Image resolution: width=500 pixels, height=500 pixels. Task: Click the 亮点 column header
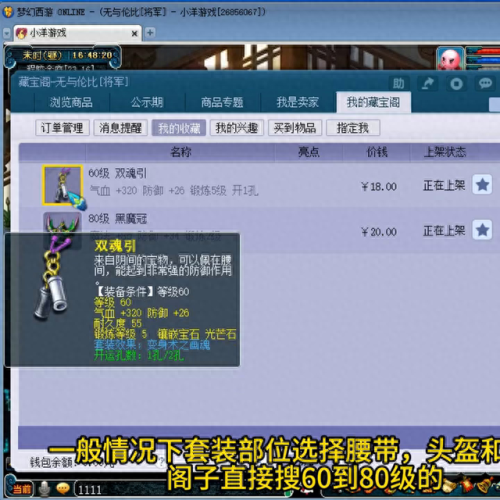[309, 152]
